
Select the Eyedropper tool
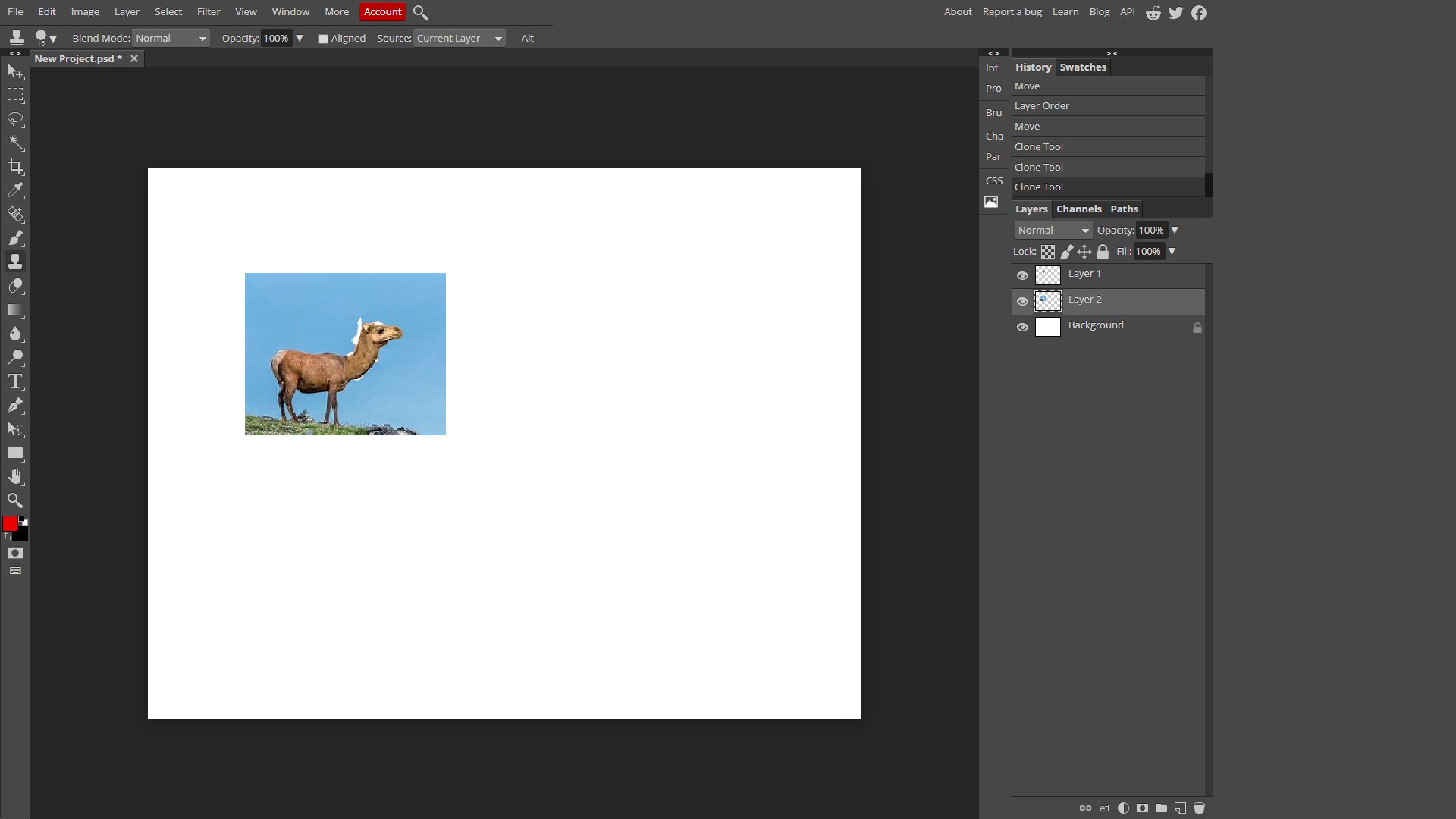[15, 190]
